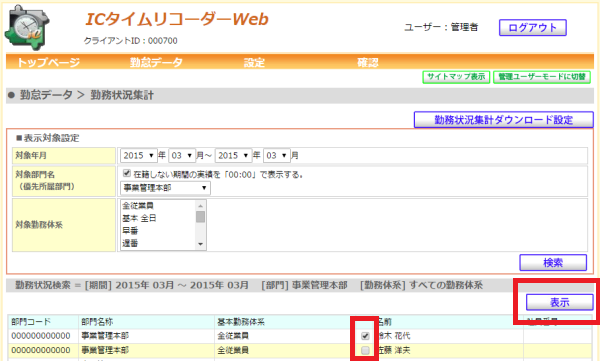Click 事業管理本部 in the 鈴木 花代 row
600x361 pixels.
point(105,336)
